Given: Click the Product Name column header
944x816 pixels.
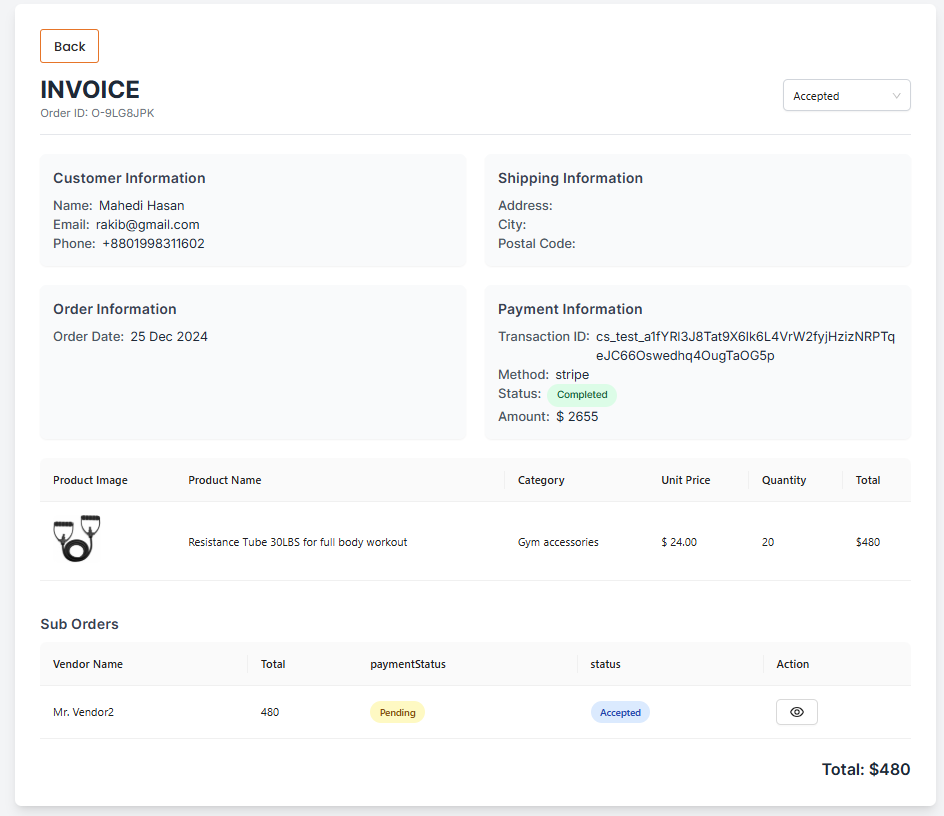Looking at the screenshot, I should [225, 480].
